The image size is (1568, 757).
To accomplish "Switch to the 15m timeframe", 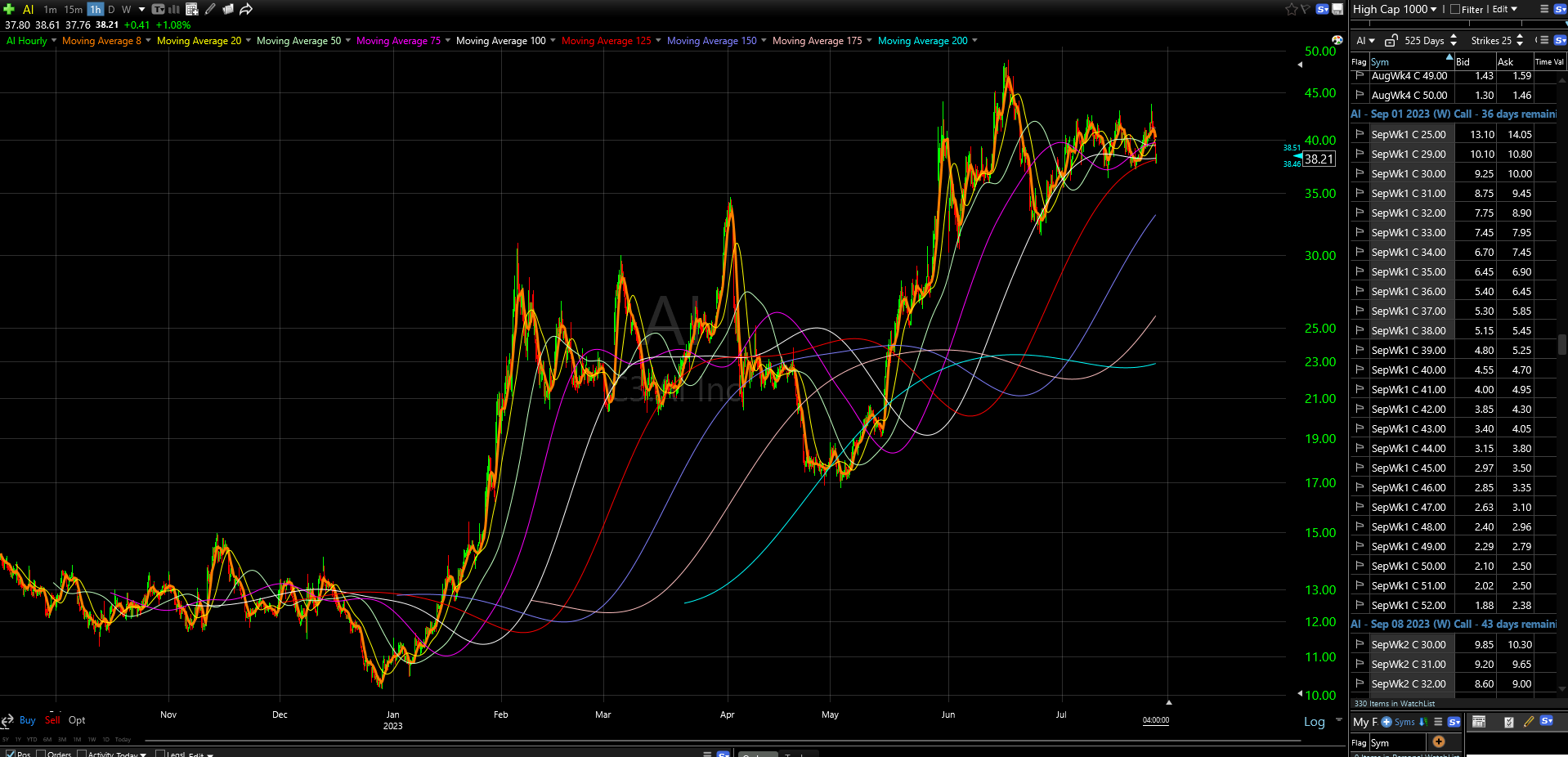I will (x=74, y=10).
